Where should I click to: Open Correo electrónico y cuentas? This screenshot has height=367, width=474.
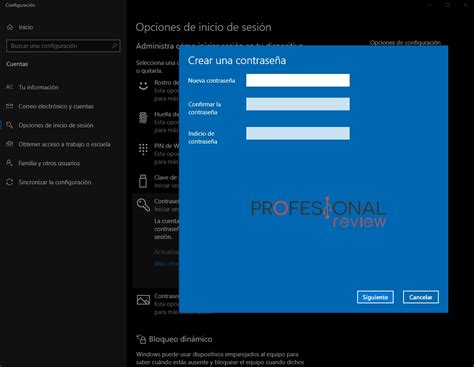coord(56,106)
